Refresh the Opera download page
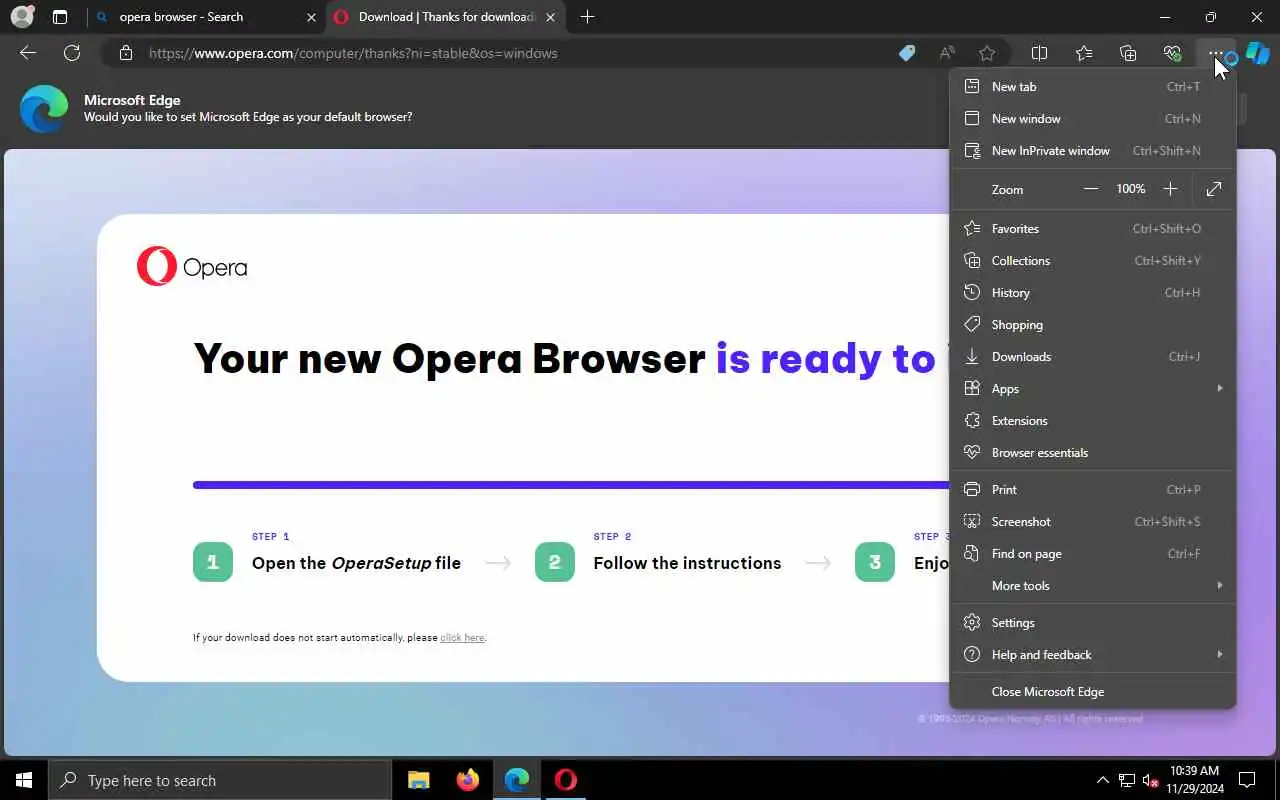The image size is (1280, 800). [x=72, y=53]
